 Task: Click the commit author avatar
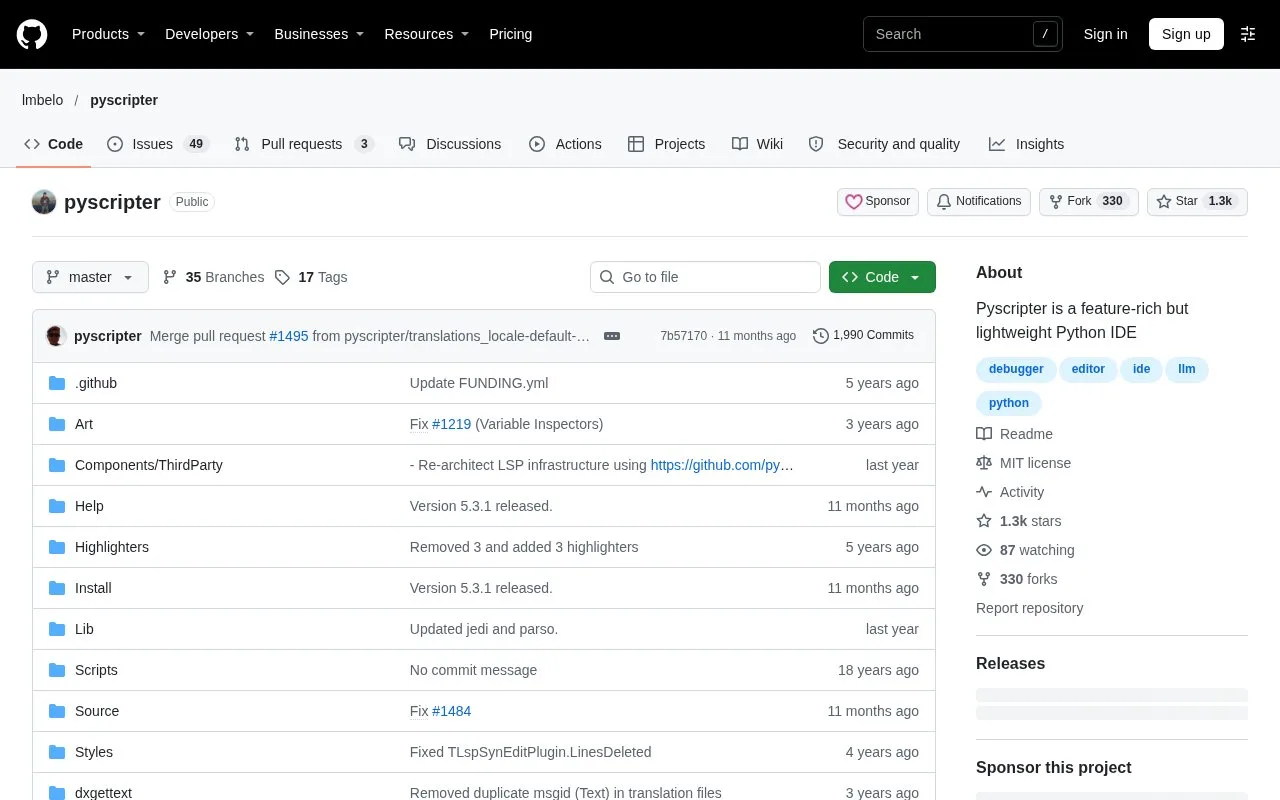click(56, 336)
